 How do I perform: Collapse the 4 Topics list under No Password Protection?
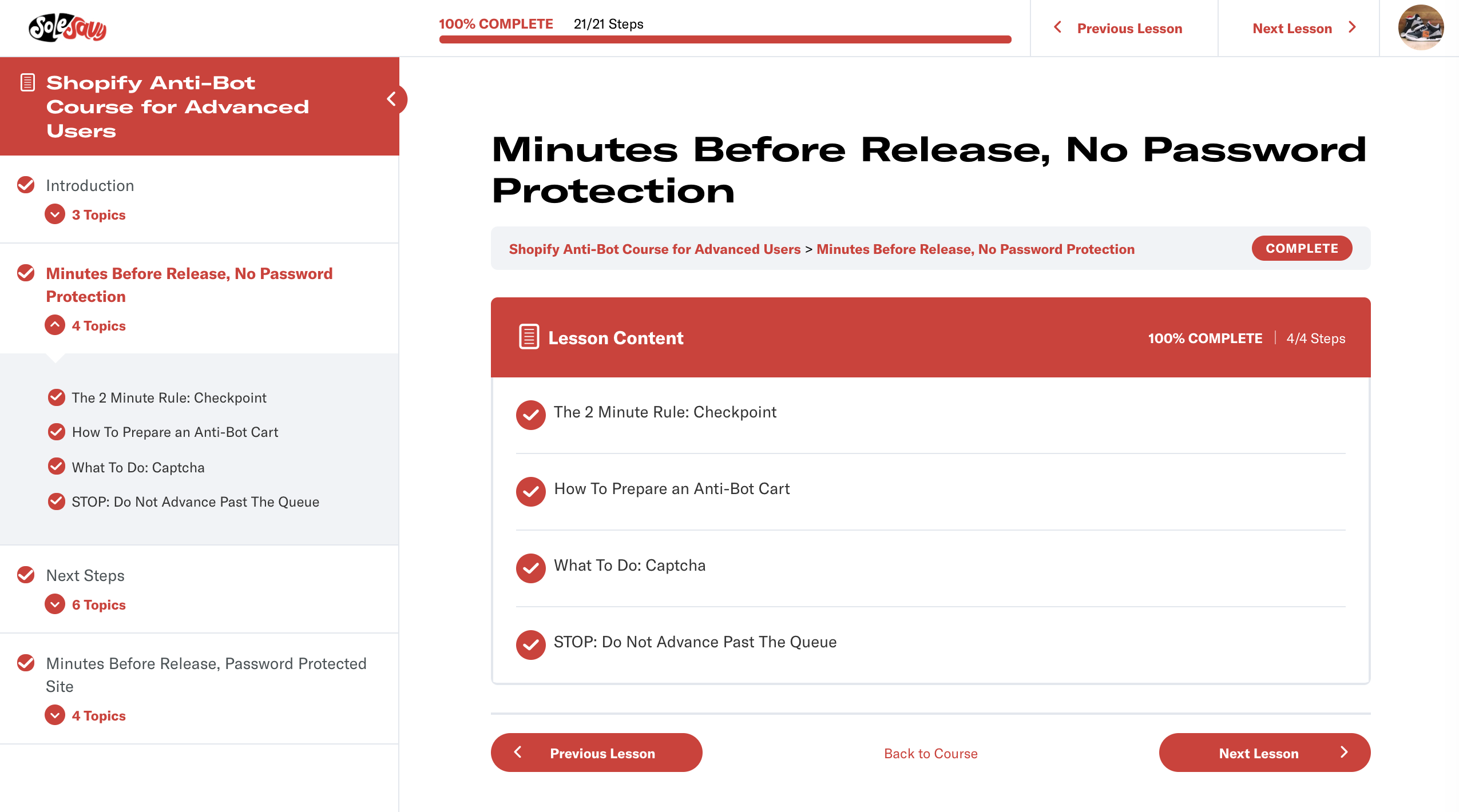(x=55, y=325)
